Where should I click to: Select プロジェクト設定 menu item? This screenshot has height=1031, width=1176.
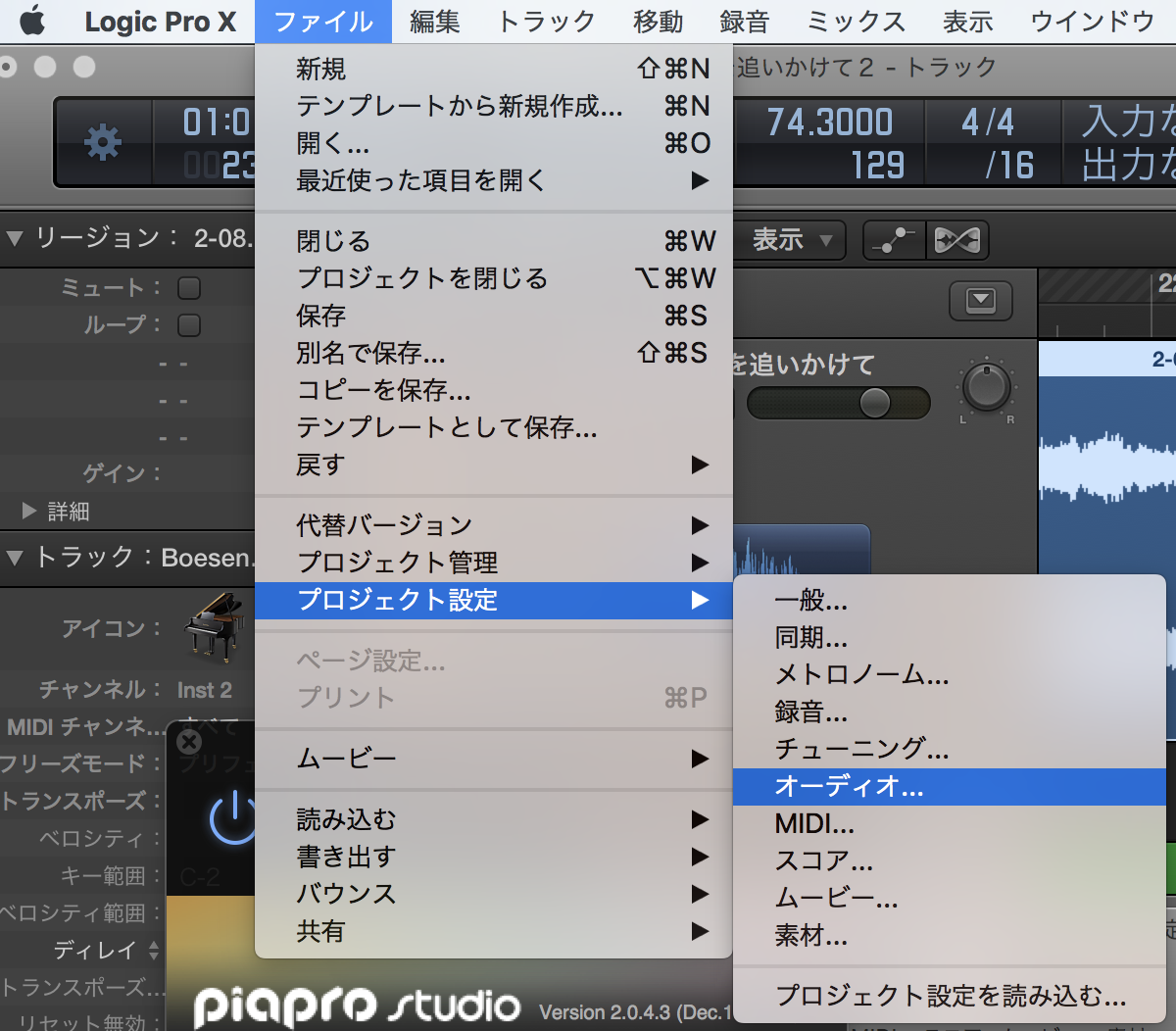(x=494, y=600)
